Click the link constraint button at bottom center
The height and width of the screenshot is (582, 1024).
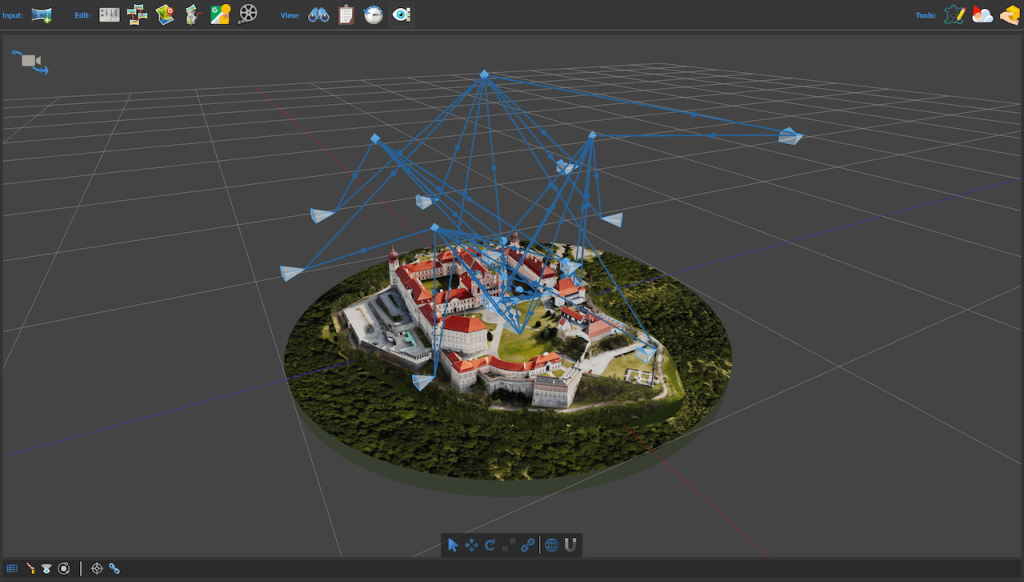click(527, 545)
